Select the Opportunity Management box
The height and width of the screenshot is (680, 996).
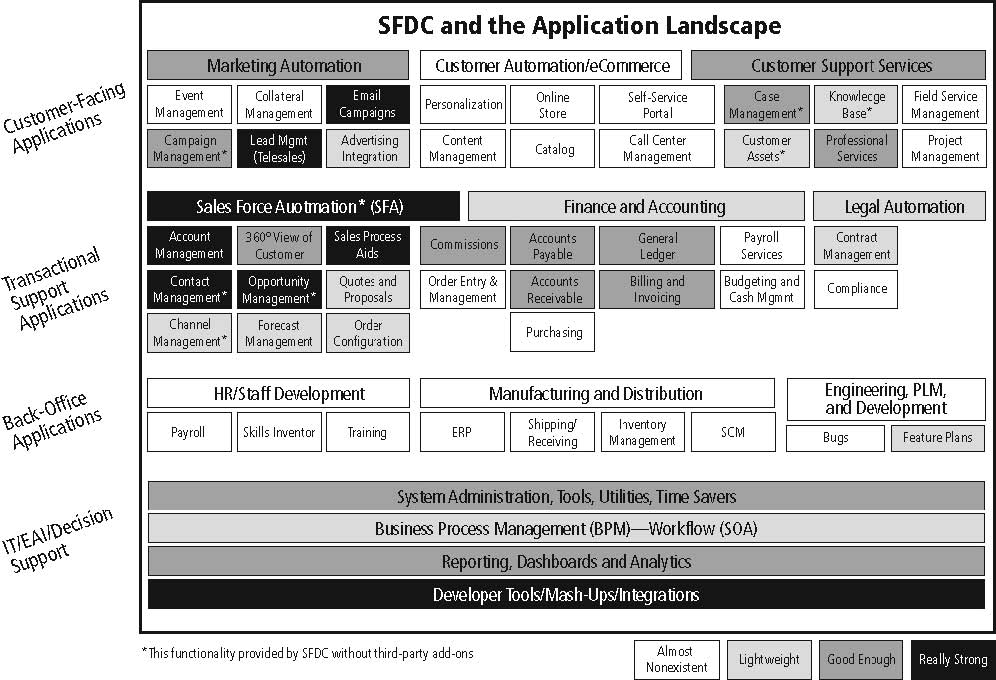[278, 289]
